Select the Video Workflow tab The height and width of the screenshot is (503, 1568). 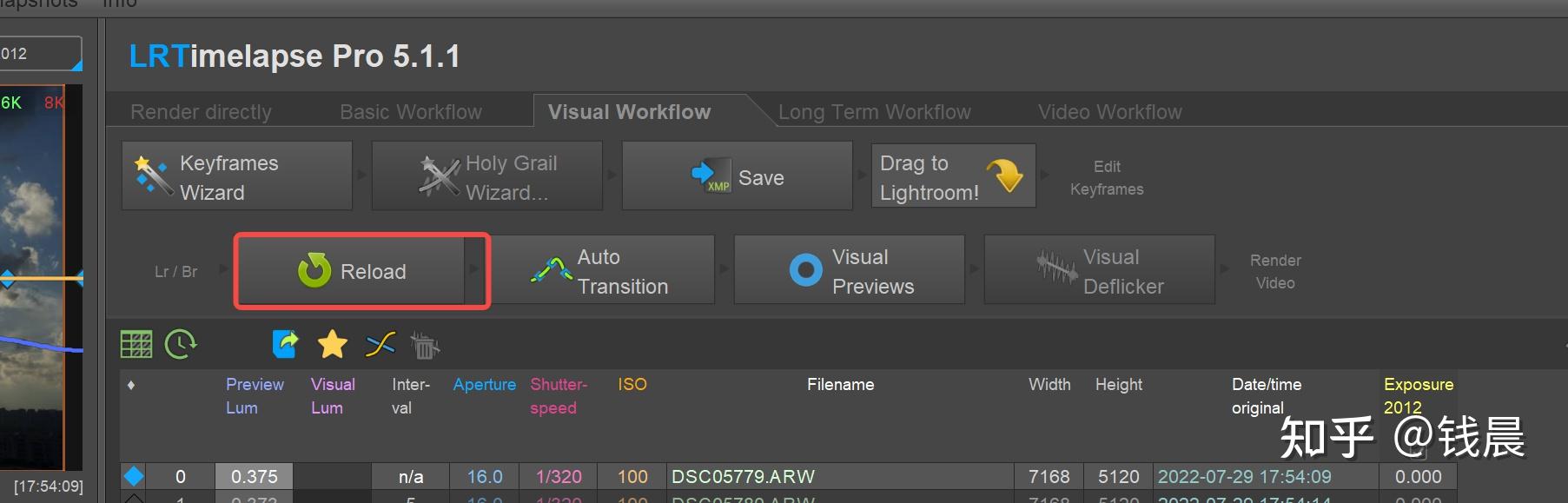click(x=1109, y=112)
